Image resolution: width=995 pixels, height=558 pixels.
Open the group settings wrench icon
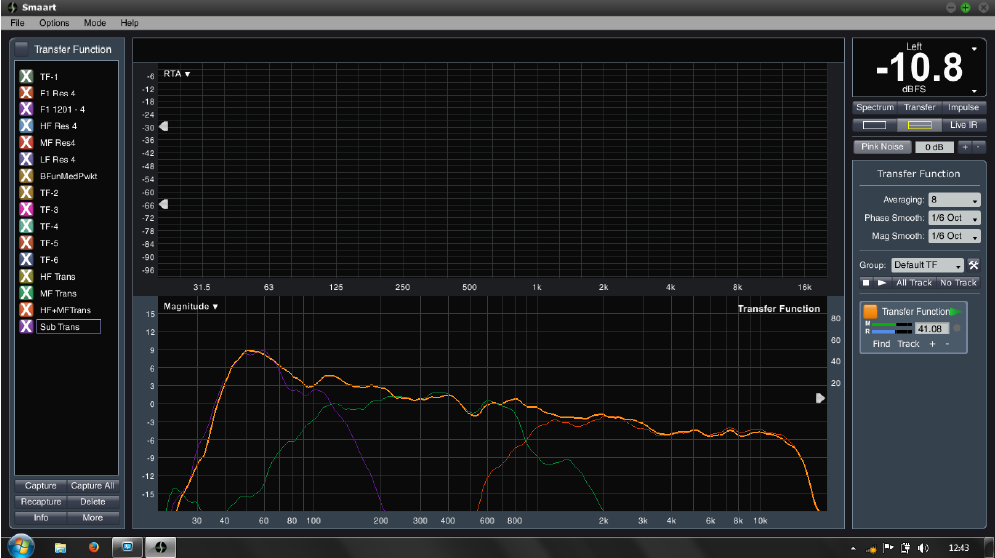pyautogui.click(x=973, y=265)
